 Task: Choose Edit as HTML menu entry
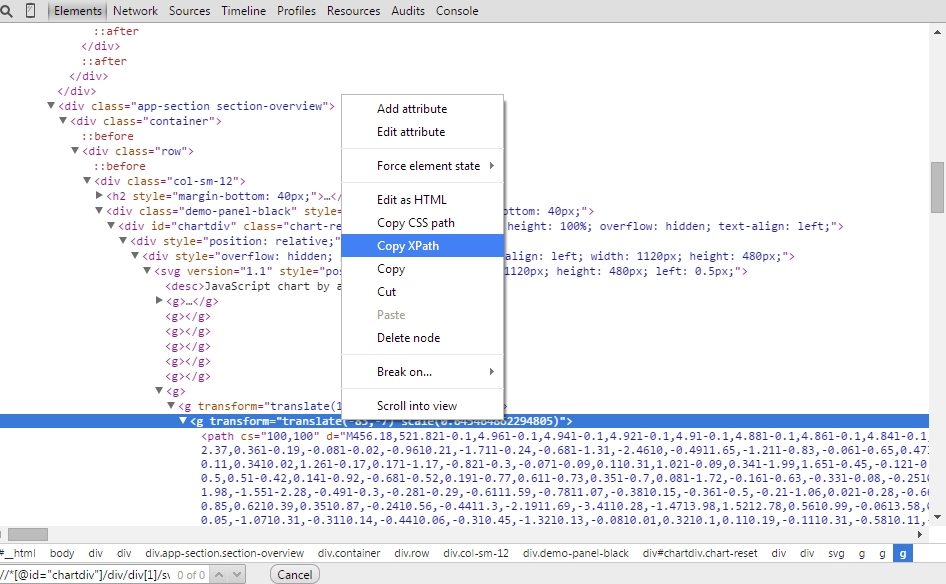[x=412, y=200]
